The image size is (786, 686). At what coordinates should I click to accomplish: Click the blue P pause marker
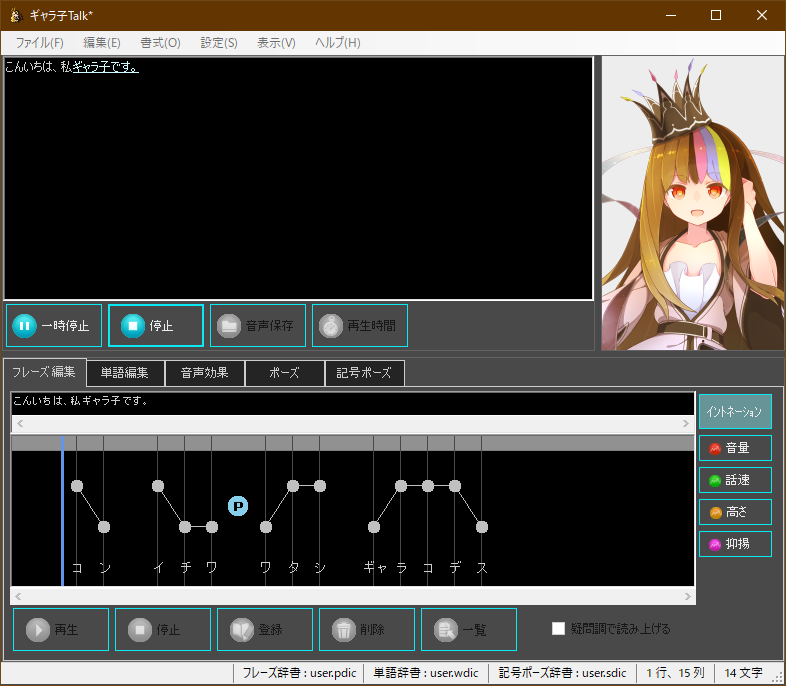pos(238,506)
